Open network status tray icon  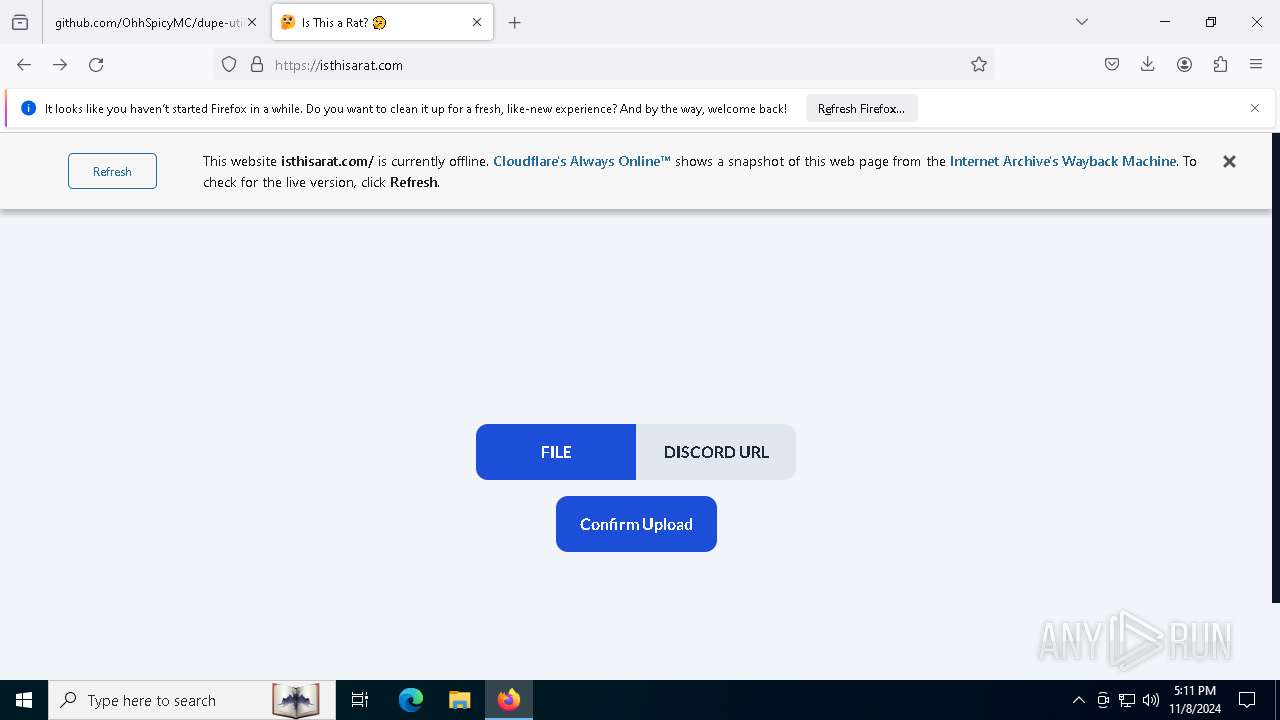(x=1127, y=700)
